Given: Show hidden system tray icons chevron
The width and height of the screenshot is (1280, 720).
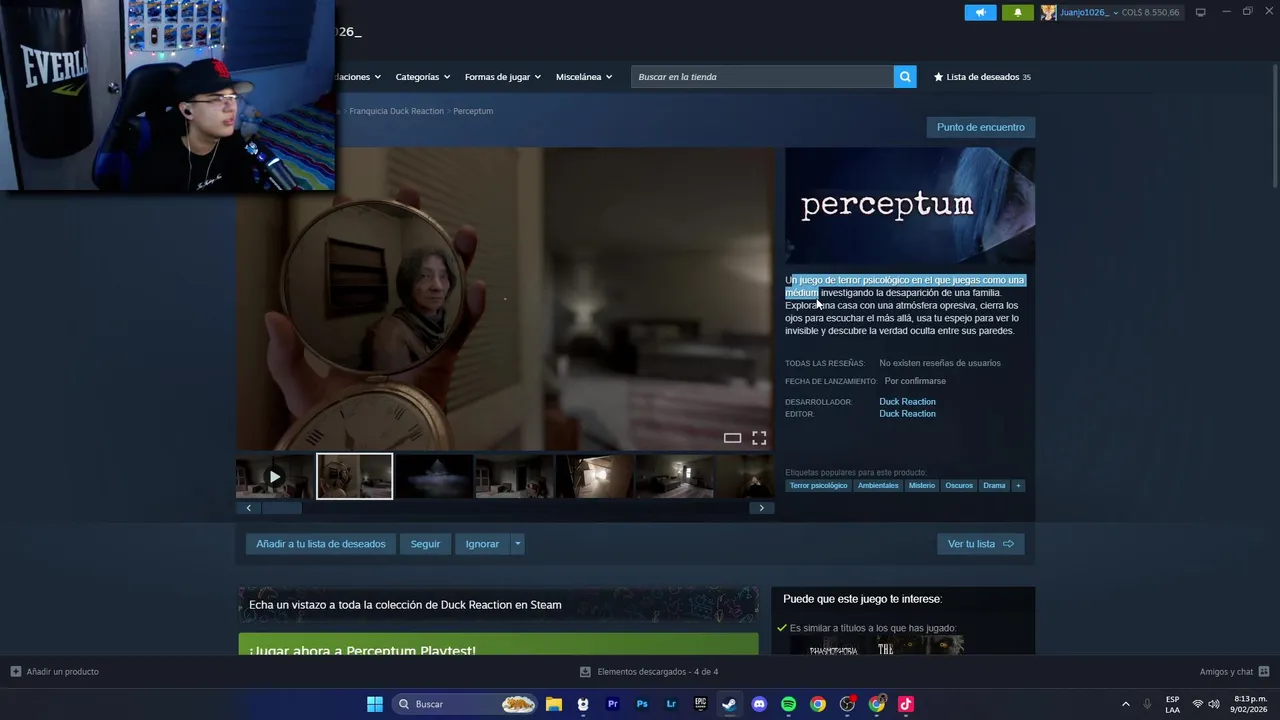Looking at the screenshot, I should coord(1125,704).
